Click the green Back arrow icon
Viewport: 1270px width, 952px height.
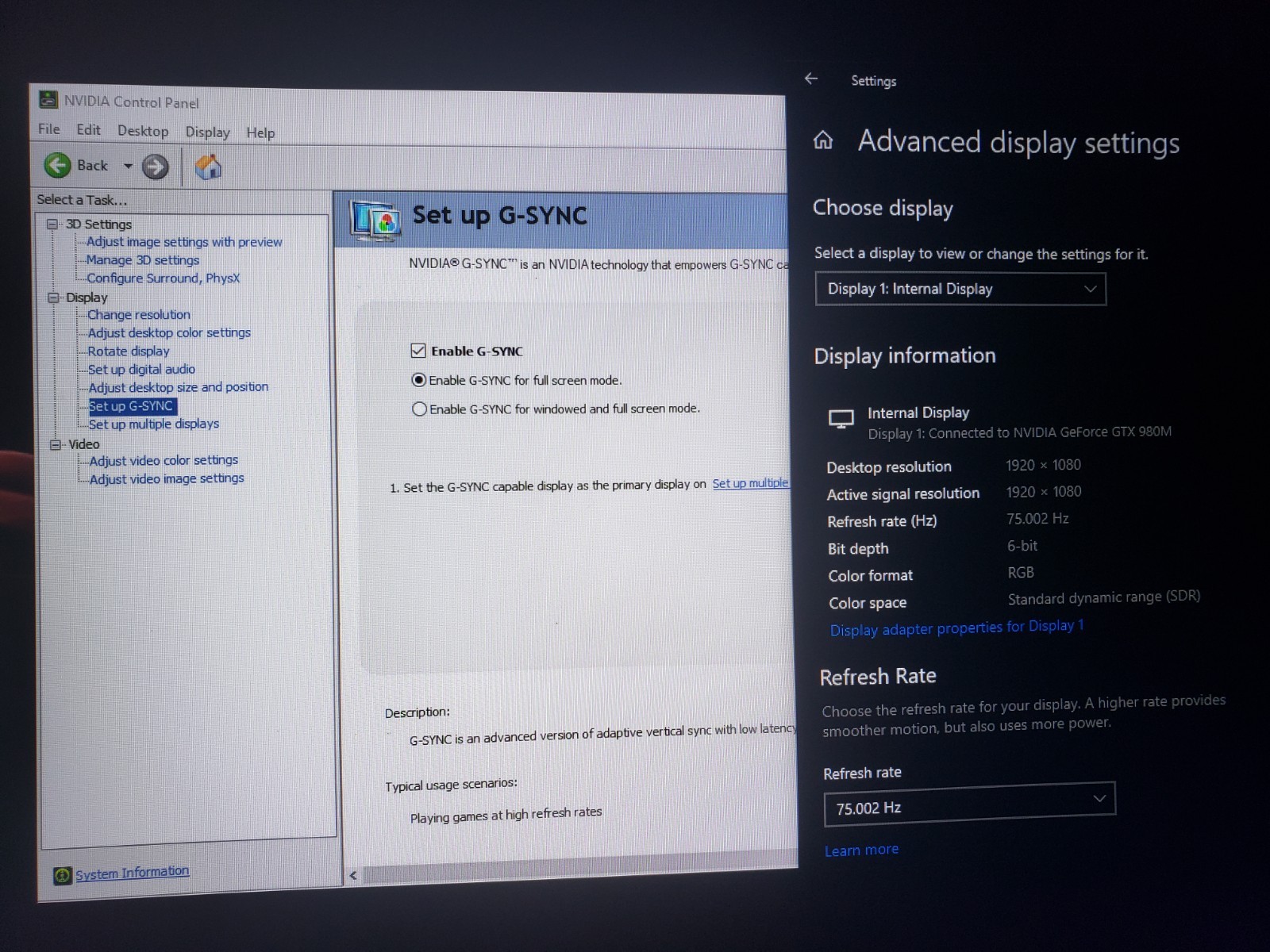pyautogui.click(x=57, y=165)
